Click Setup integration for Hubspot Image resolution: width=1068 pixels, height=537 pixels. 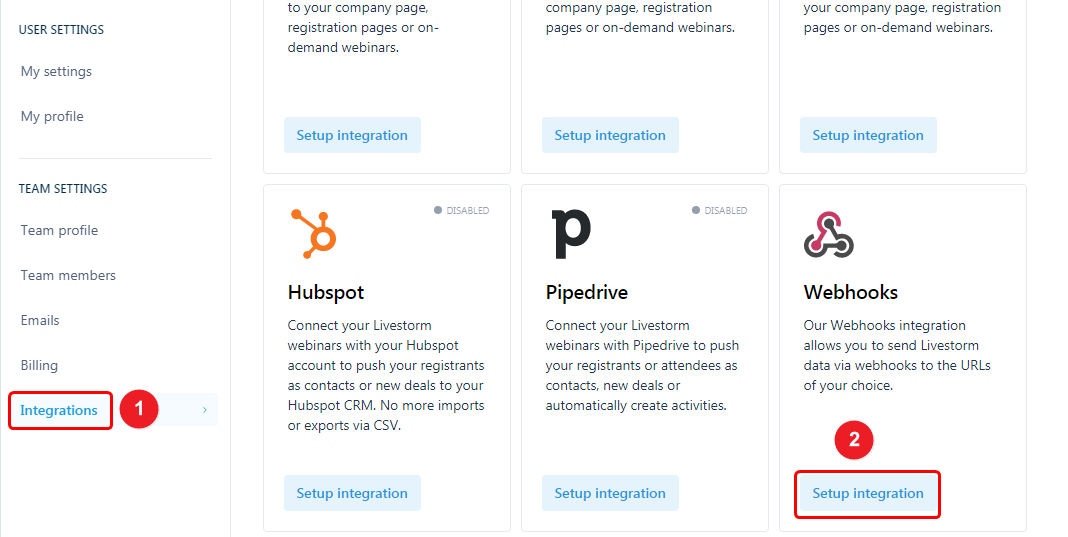[x=352, y=493]
